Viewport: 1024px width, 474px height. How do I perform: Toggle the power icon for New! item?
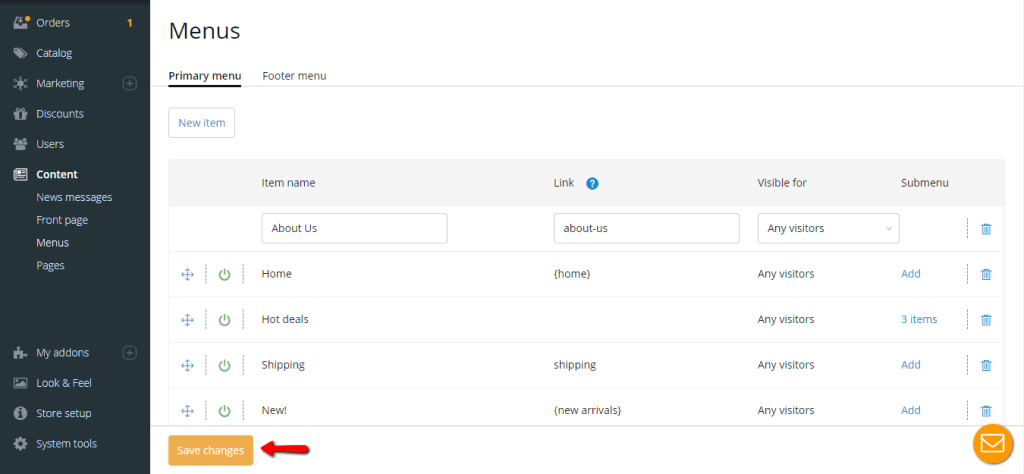pos(225,411)
